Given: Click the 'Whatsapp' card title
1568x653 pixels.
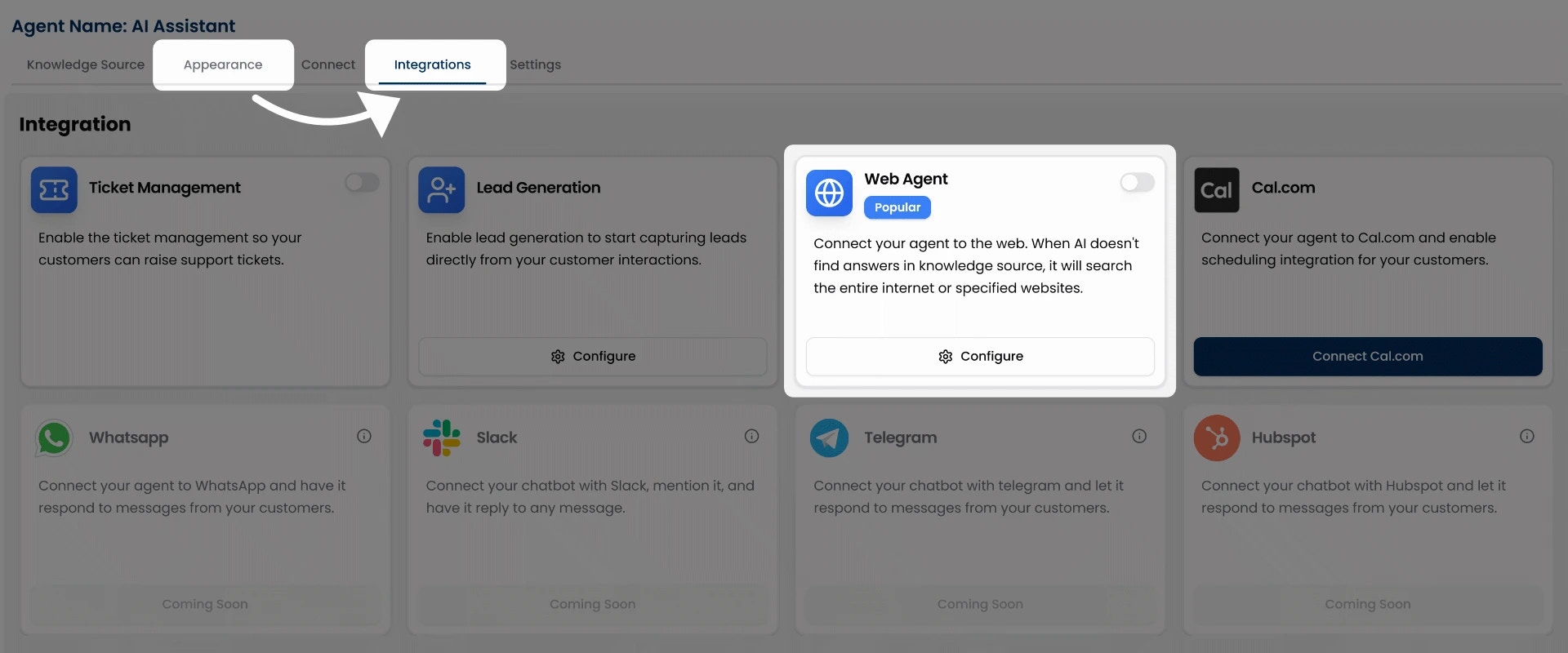Looking at the screenshot, I should click(x=128, y=438).
